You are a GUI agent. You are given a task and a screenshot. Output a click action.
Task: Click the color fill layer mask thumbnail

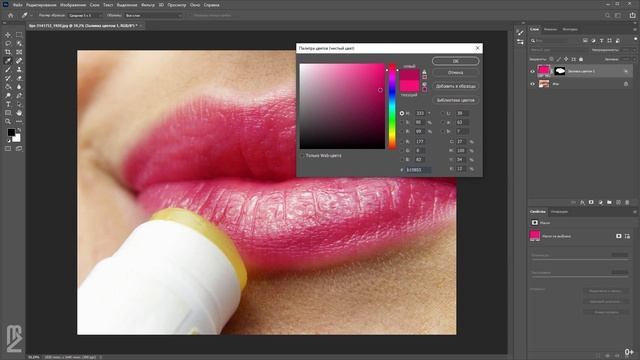(x=560, y=71)
